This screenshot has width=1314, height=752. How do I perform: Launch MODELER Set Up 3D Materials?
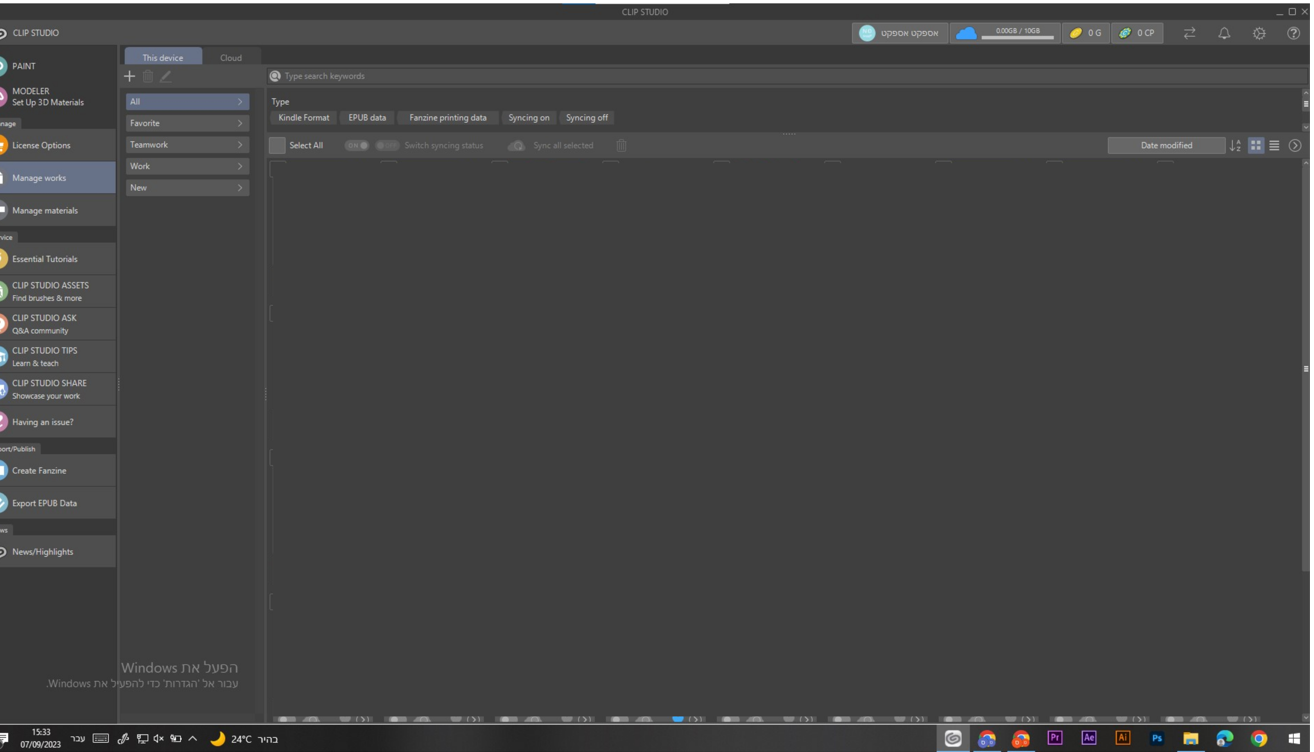pos(57,97)
